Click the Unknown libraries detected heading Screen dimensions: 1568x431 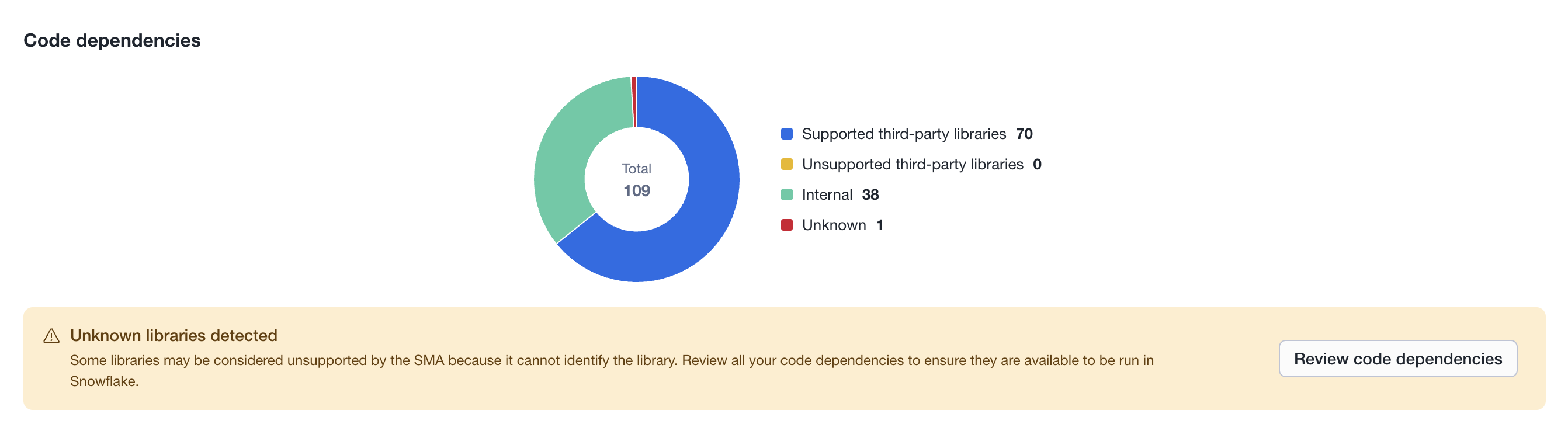point(174,335)
